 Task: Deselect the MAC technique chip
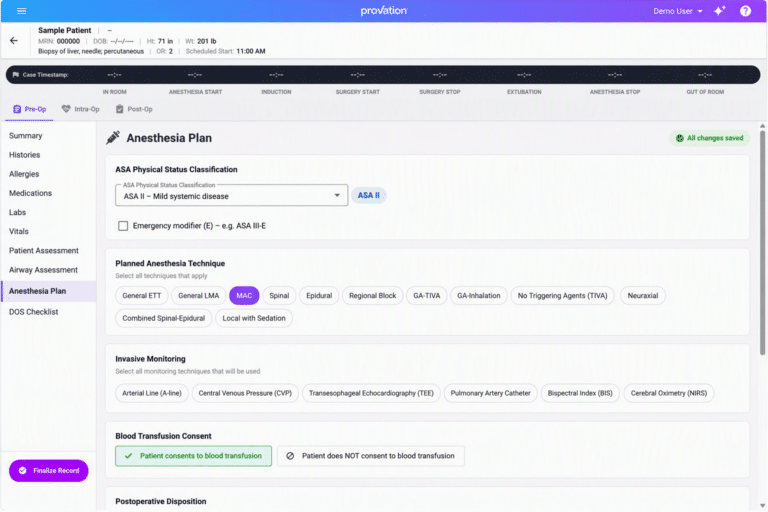[x=244, y=295]
